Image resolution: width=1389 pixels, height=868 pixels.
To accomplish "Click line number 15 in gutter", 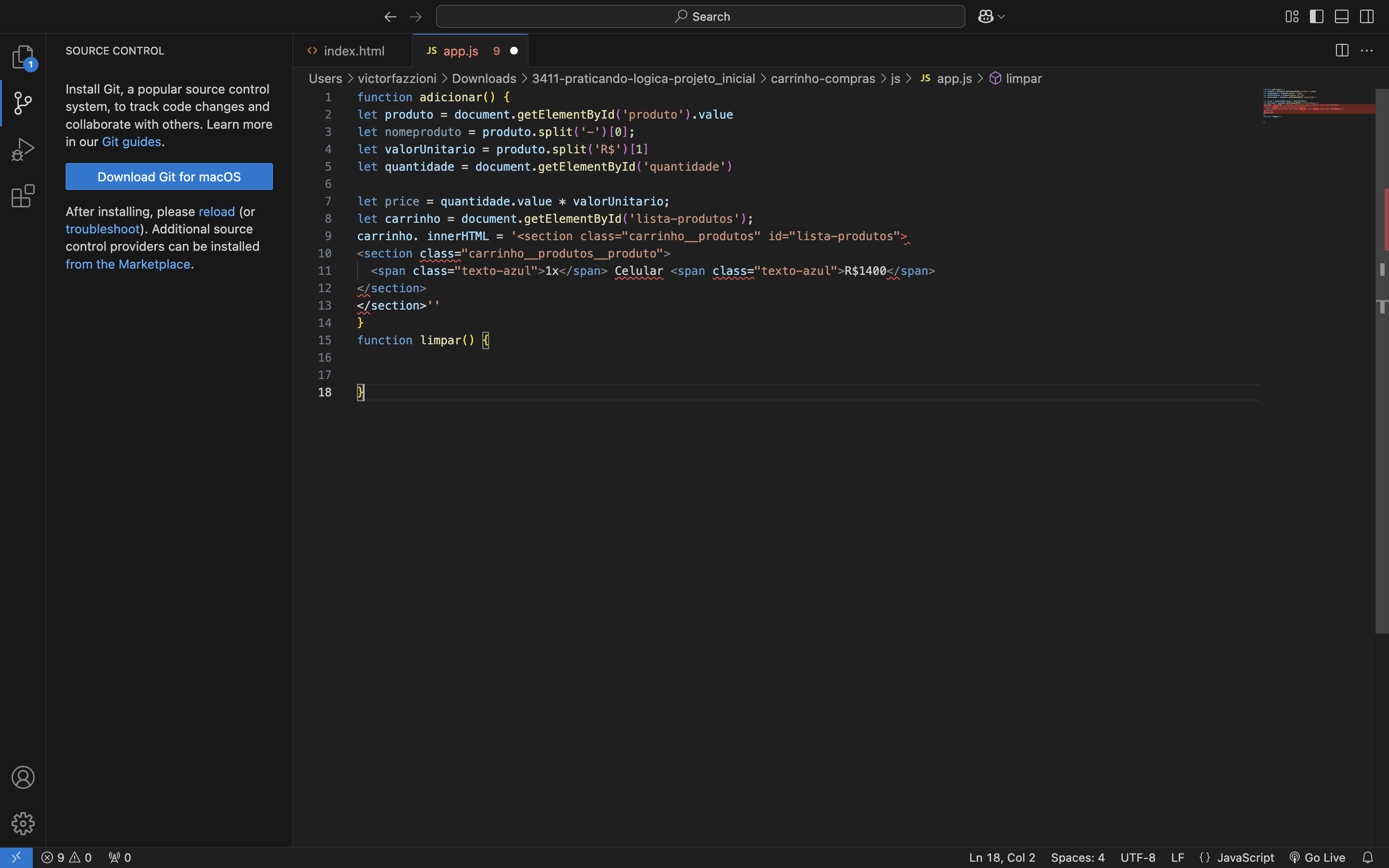I will (x=324, y=340).
